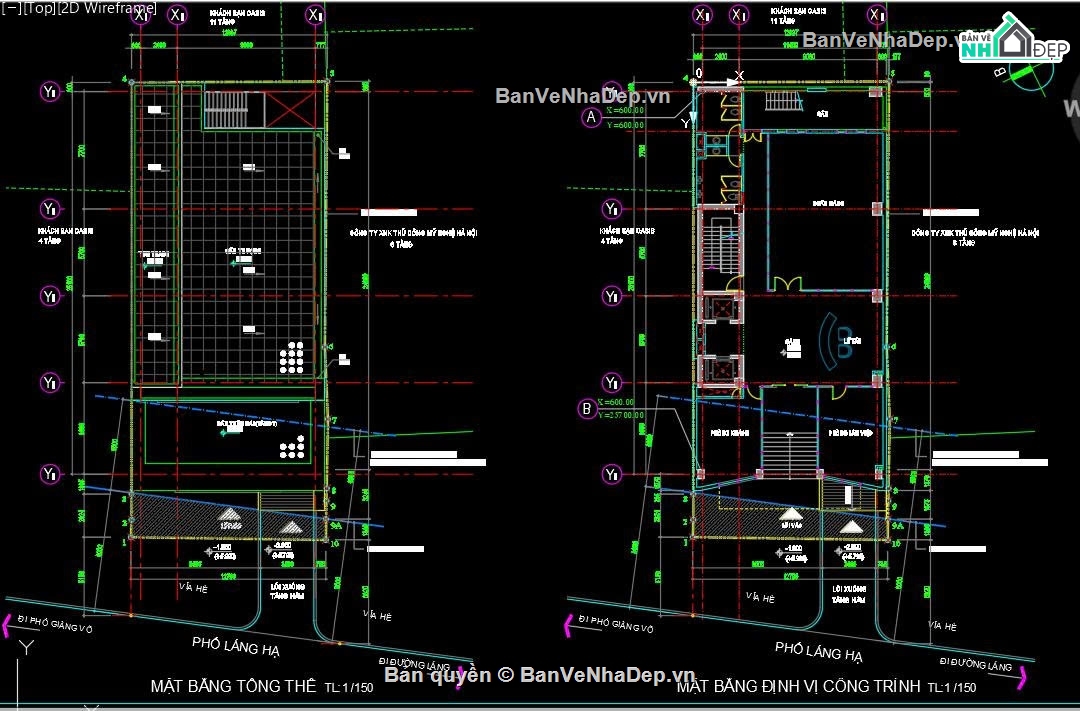Open the [−] viewport controls menu
Viewport: 1080px width, 711px height.
pyautogui.click(x=12, y=8)
